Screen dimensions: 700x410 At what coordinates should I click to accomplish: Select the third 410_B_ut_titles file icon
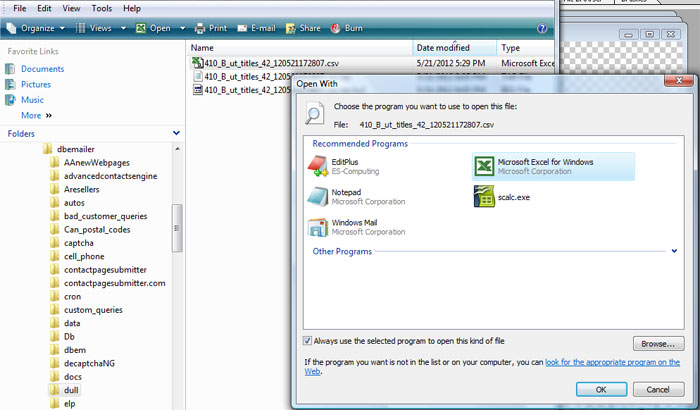tap(198, 90)
